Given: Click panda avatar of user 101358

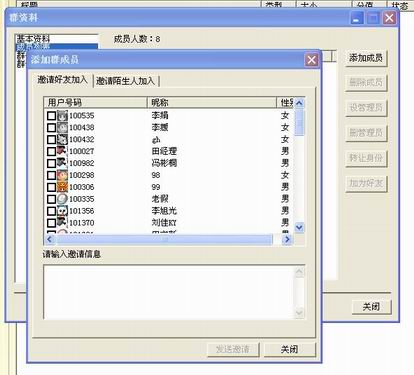Looking at the screenshot, I should pos(62,211).
